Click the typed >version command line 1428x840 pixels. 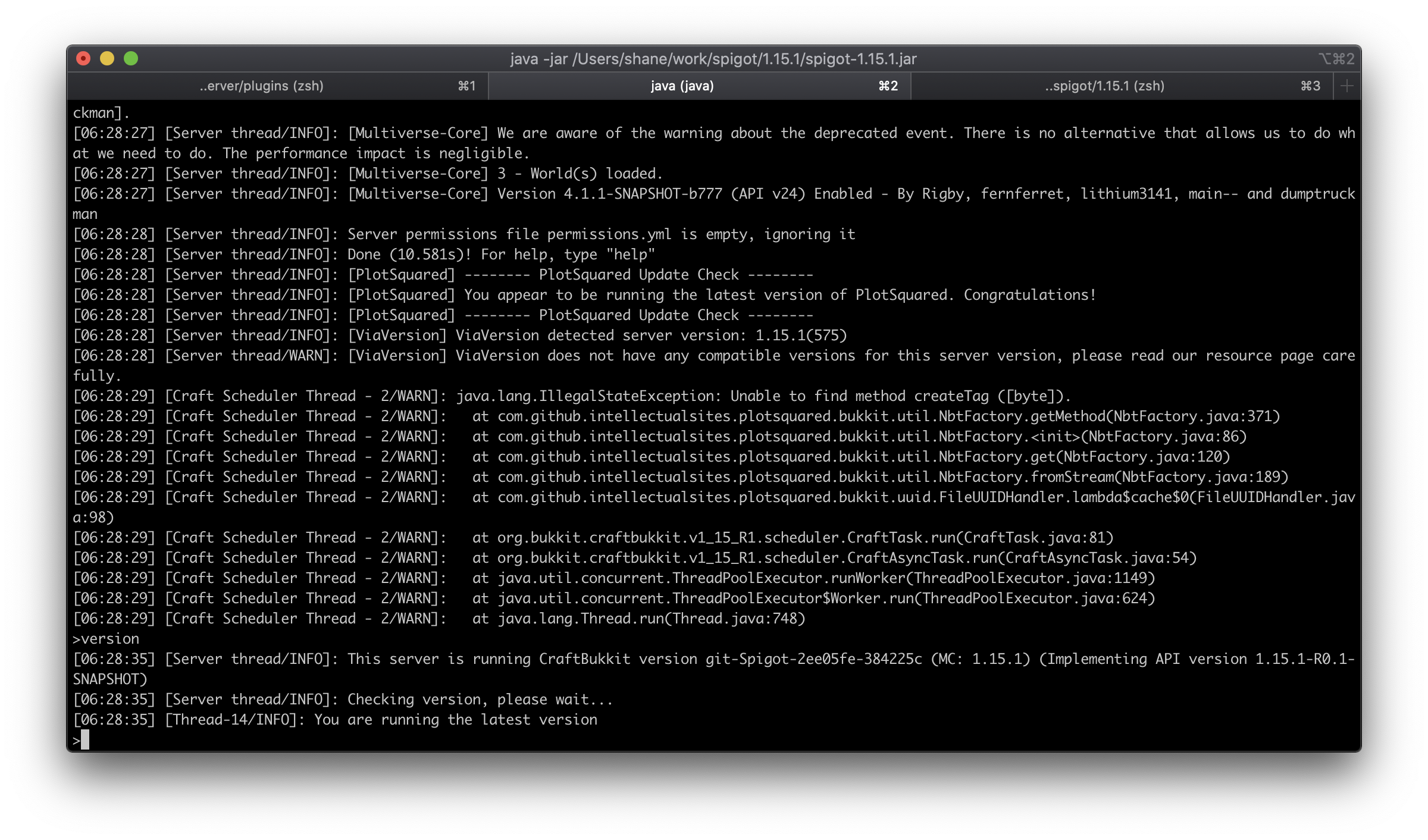click(106, 639)
